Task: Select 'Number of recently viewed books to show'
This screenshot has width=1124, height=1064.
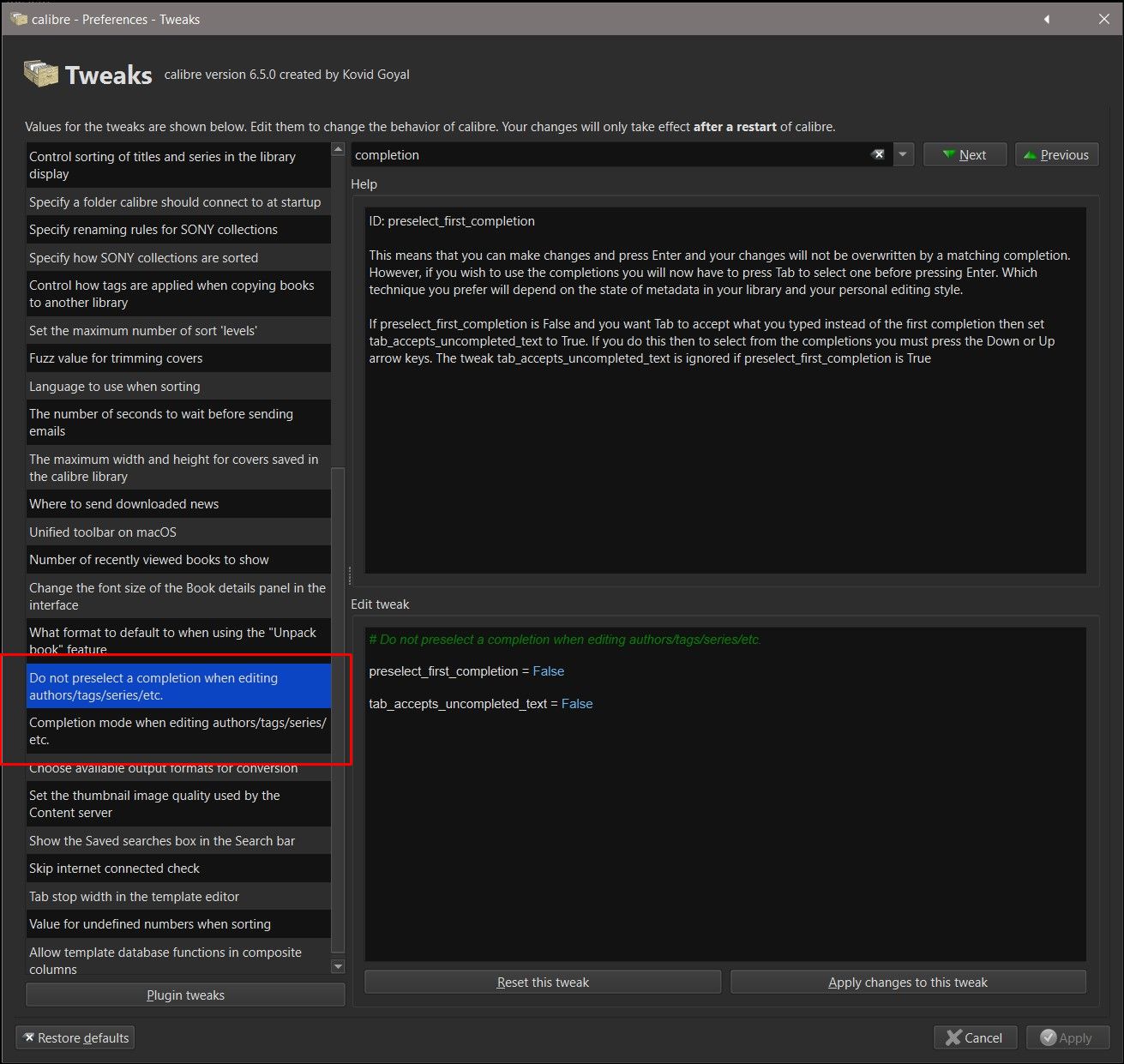Action: (178, 560)
